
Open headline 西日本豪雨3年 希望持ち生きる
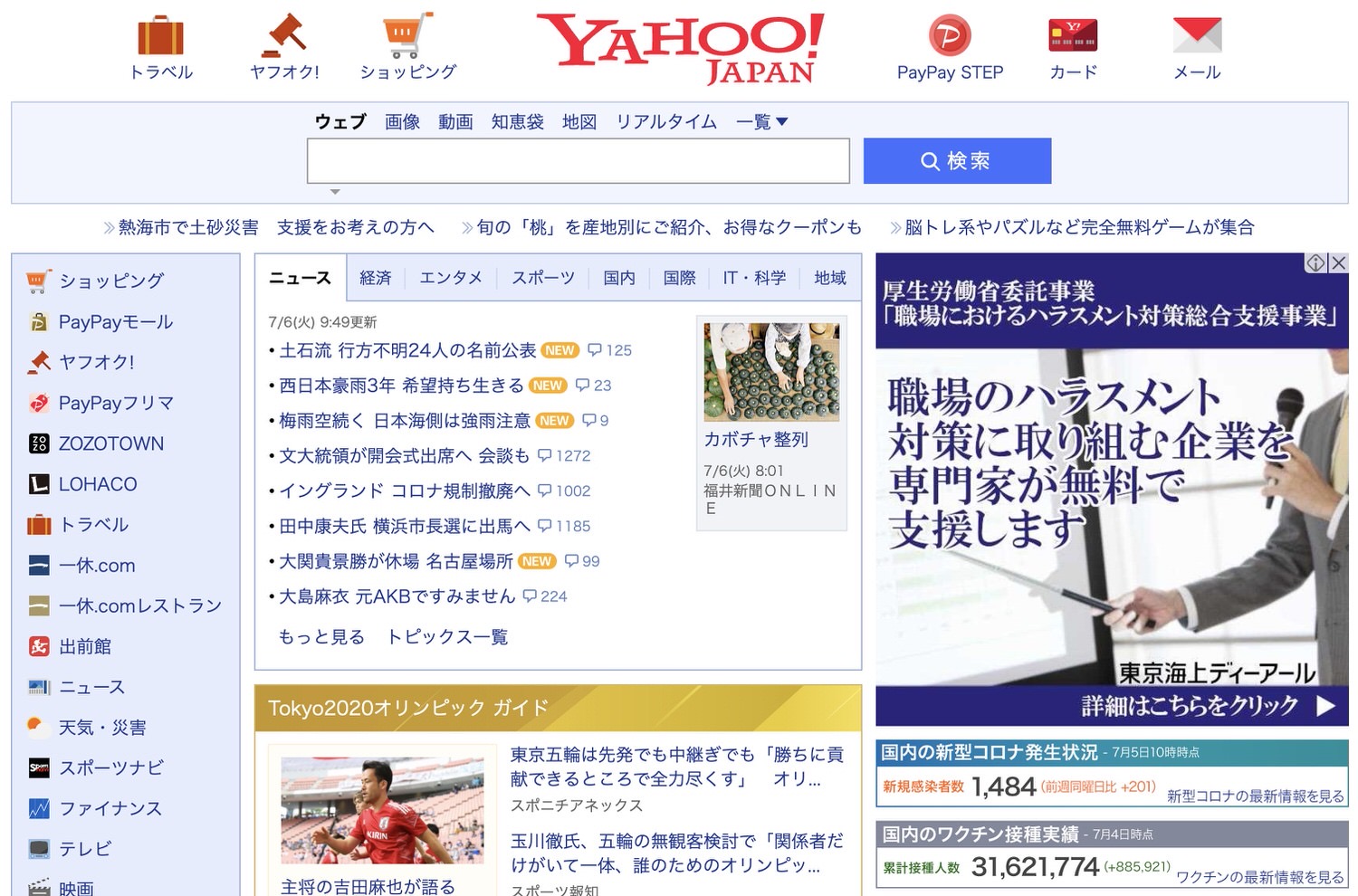click(x=401, y=386)
